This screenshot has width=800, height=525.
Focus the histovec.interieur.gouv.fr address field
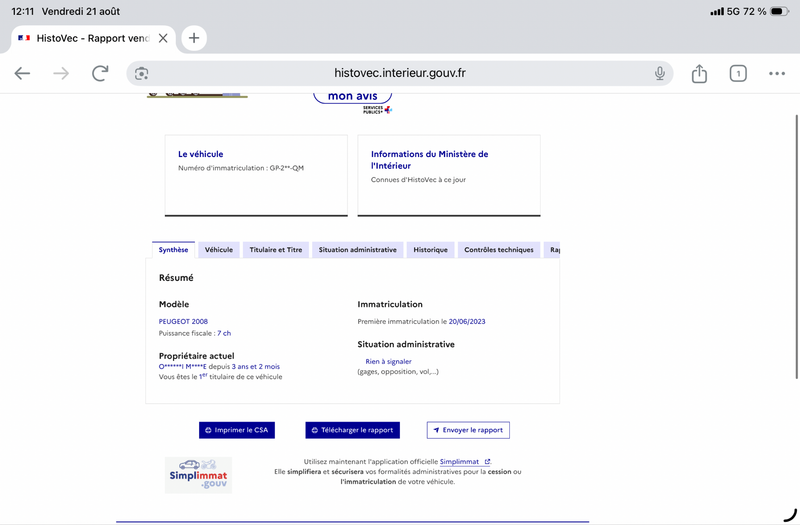click(x=399, y=73)
